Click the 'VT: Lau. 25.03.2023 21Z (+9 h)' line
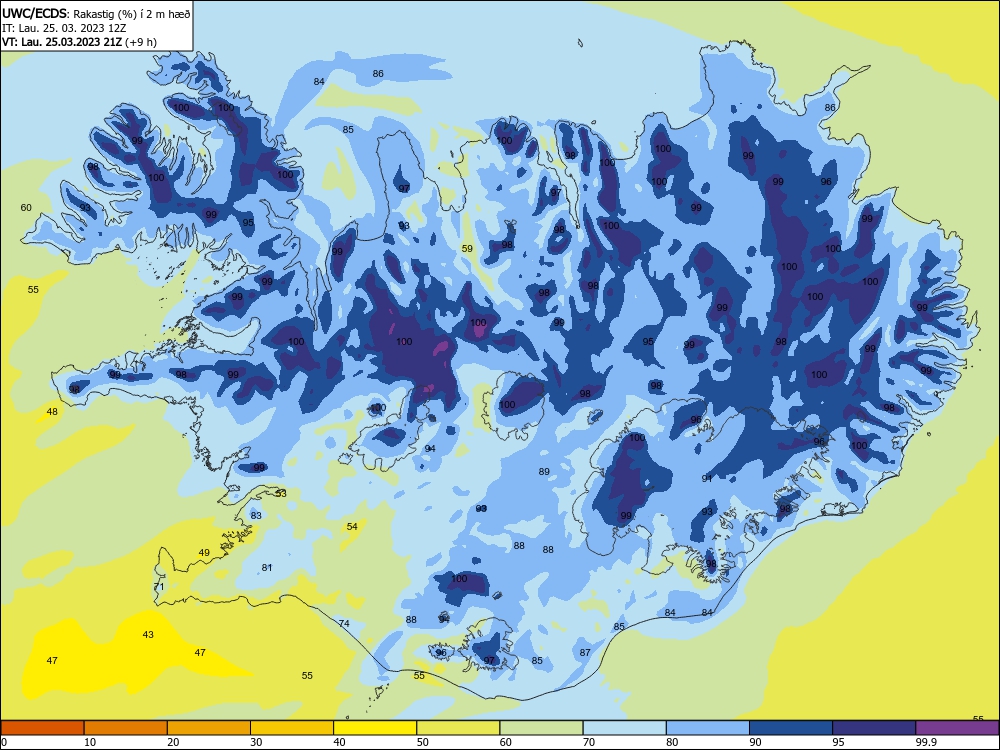1000x750 pixels. 79,42
